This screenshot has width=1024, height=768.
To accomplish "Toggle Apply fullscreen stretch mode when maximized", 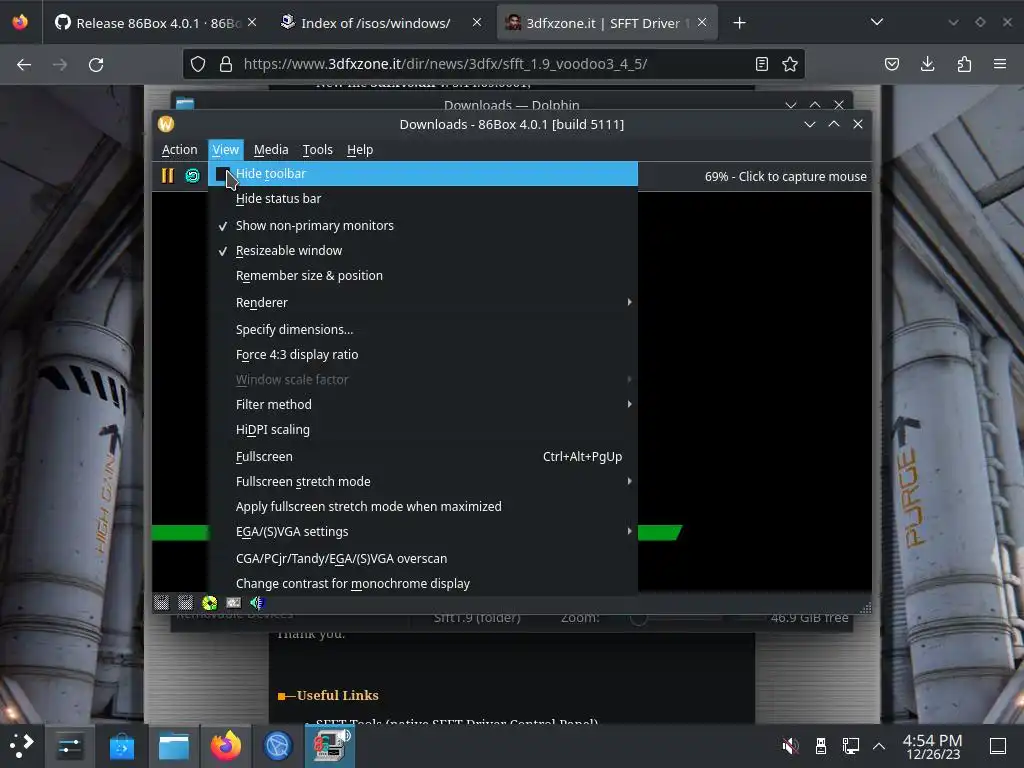I will click(x=423, y=507).
